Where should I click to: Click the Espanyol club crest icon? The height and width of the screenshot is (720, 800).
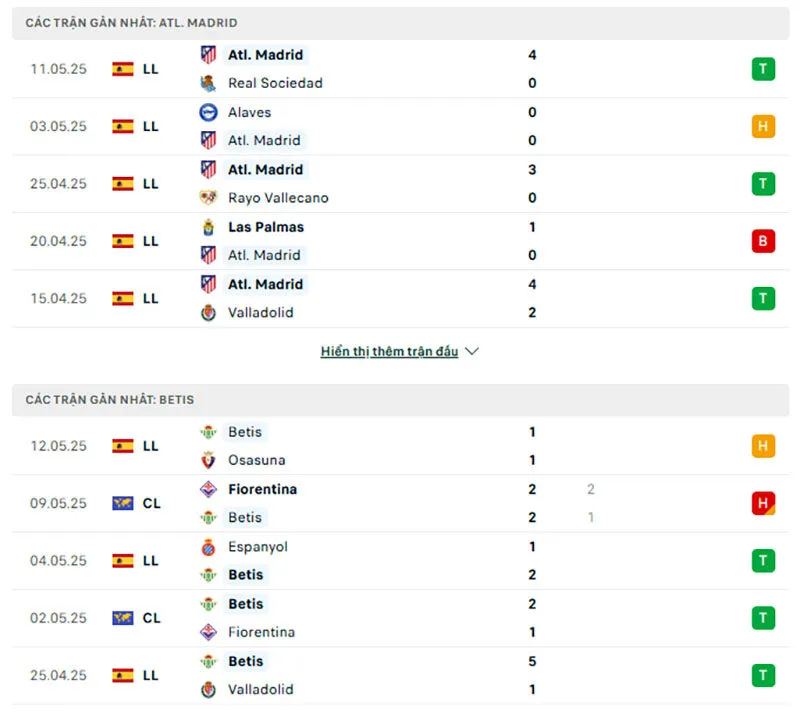(x=208, y=547)
